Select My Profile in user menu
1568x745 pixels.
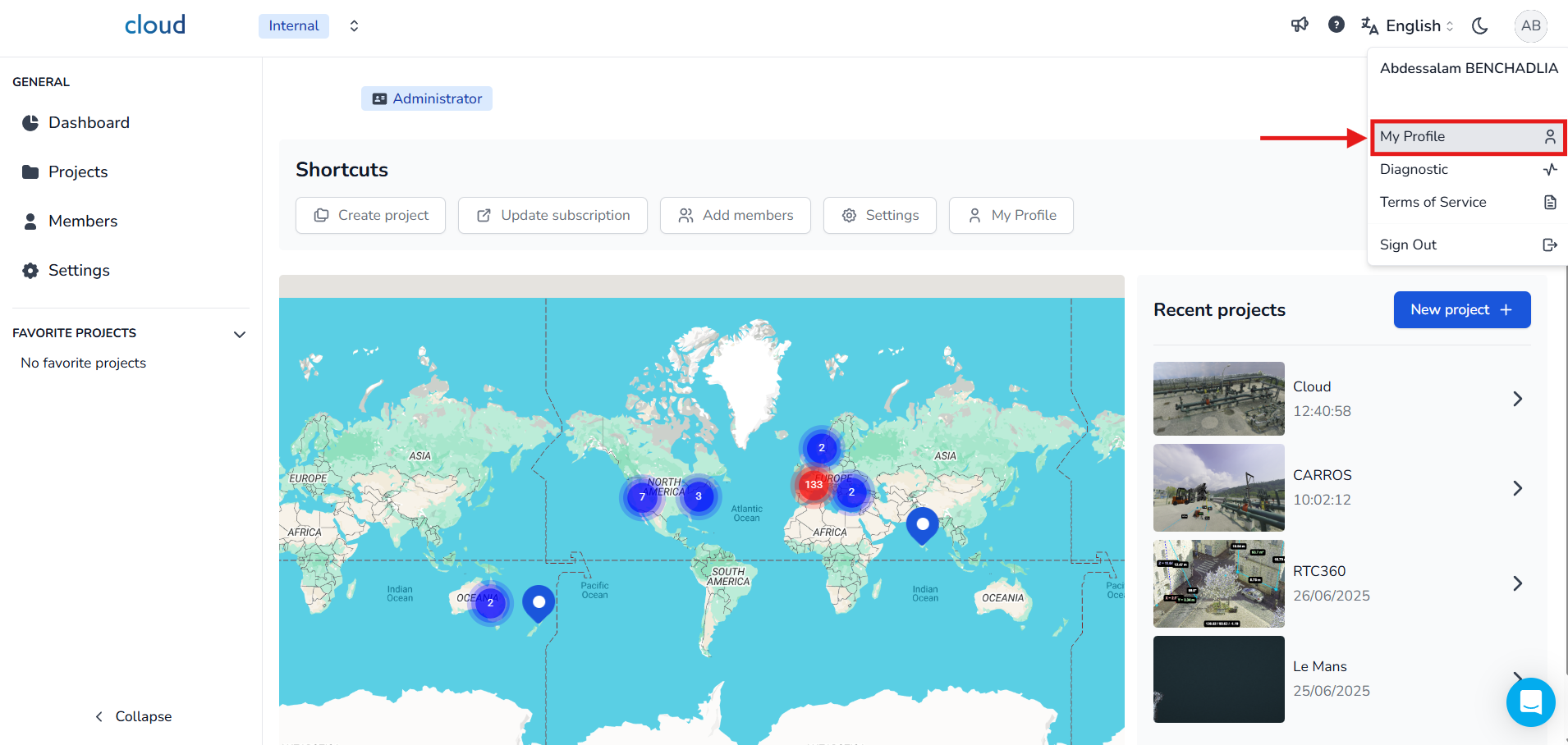(x=1467, y=137)
